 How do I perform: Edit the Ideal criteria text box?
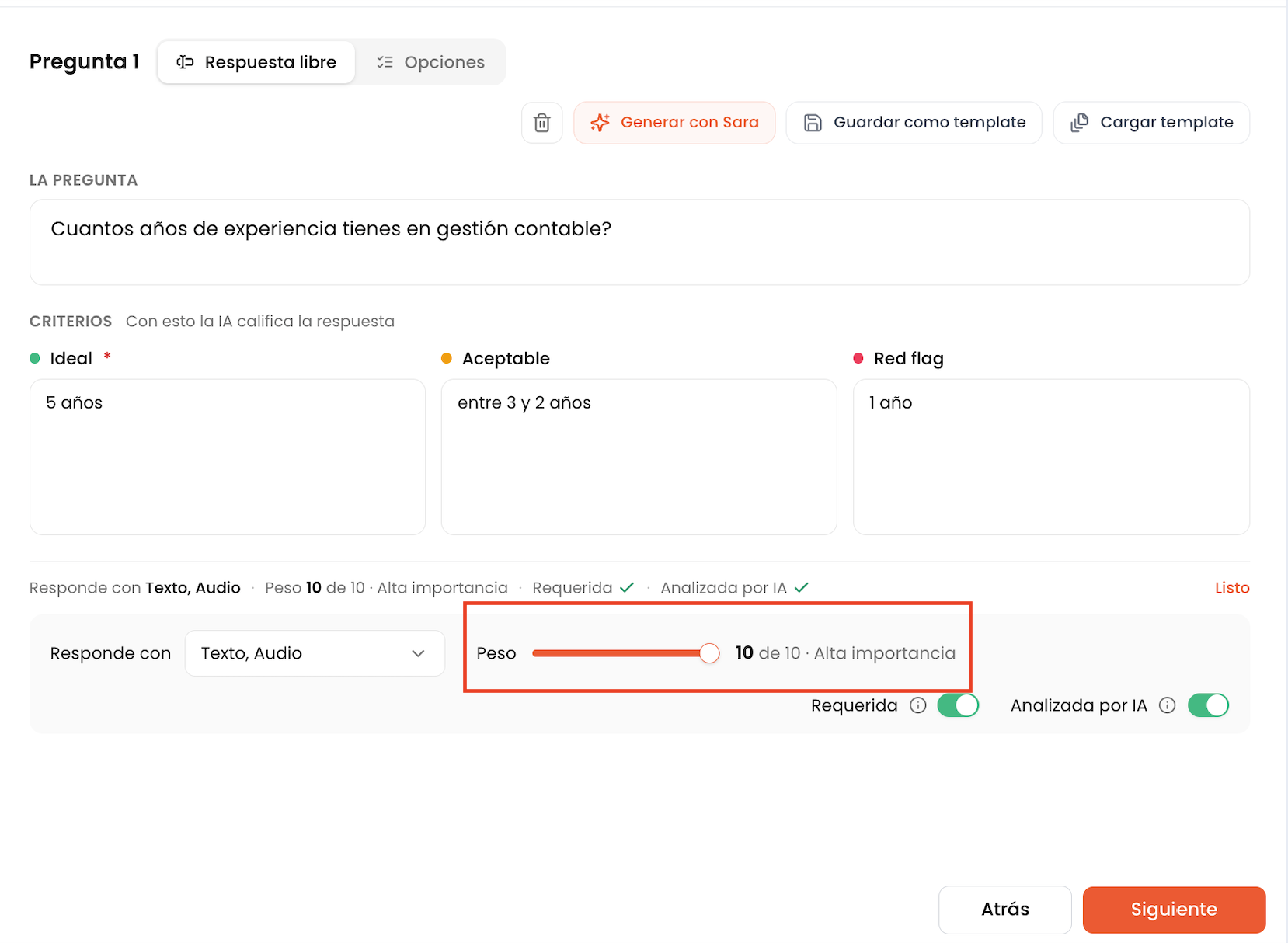(x=228, y=457)
